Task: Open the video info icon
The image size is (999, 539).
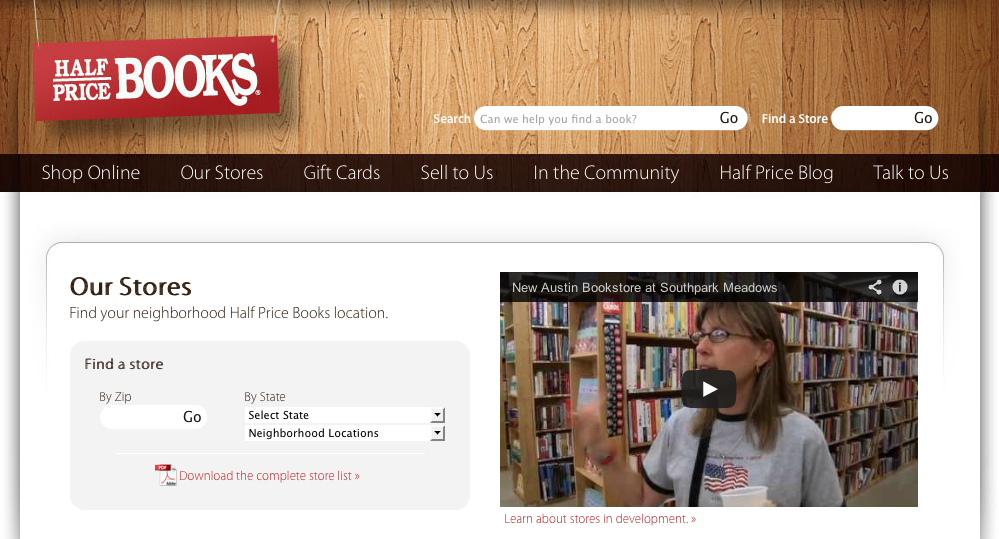Action: 900,287
